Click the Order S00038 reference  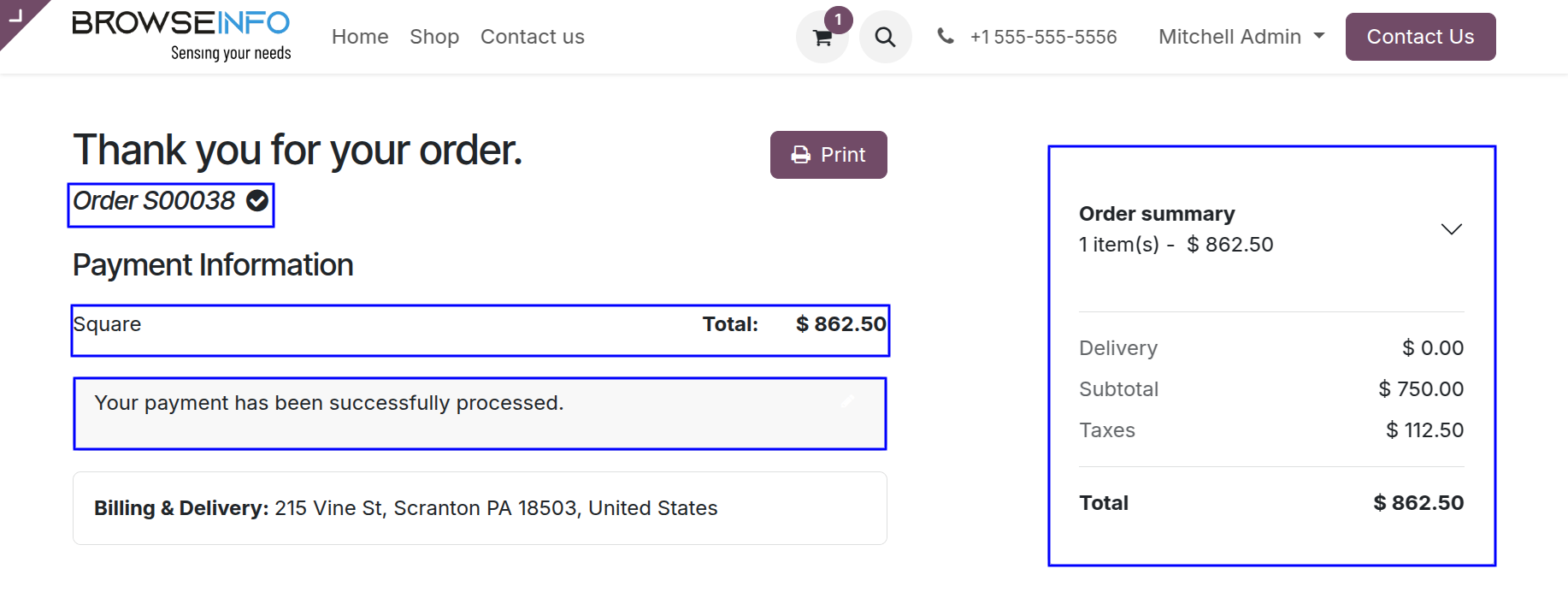click(154, 200)
